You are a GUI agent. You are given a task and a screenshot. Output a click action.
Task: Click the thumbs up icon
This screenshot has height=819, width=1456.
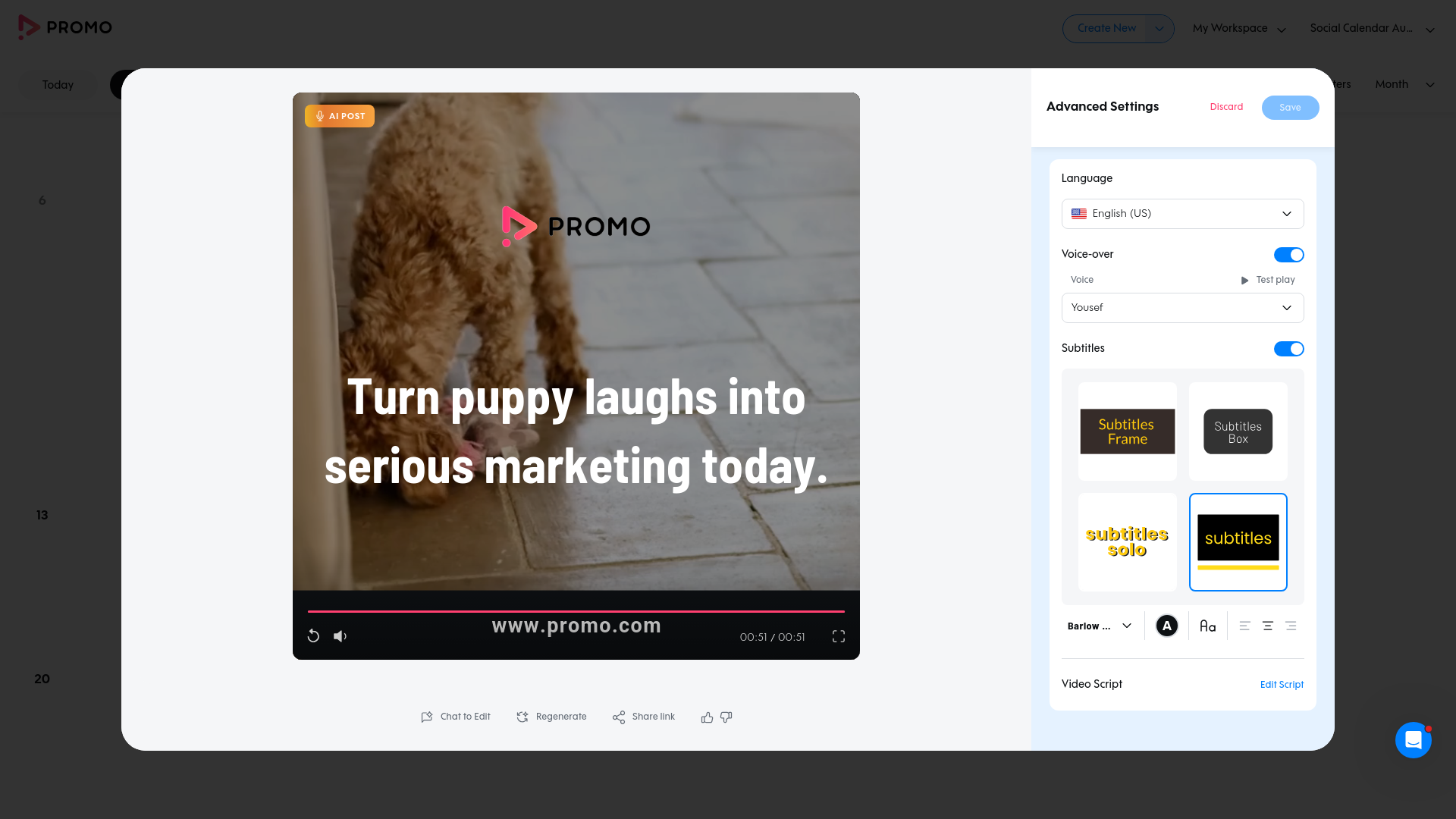coord(707,717)
